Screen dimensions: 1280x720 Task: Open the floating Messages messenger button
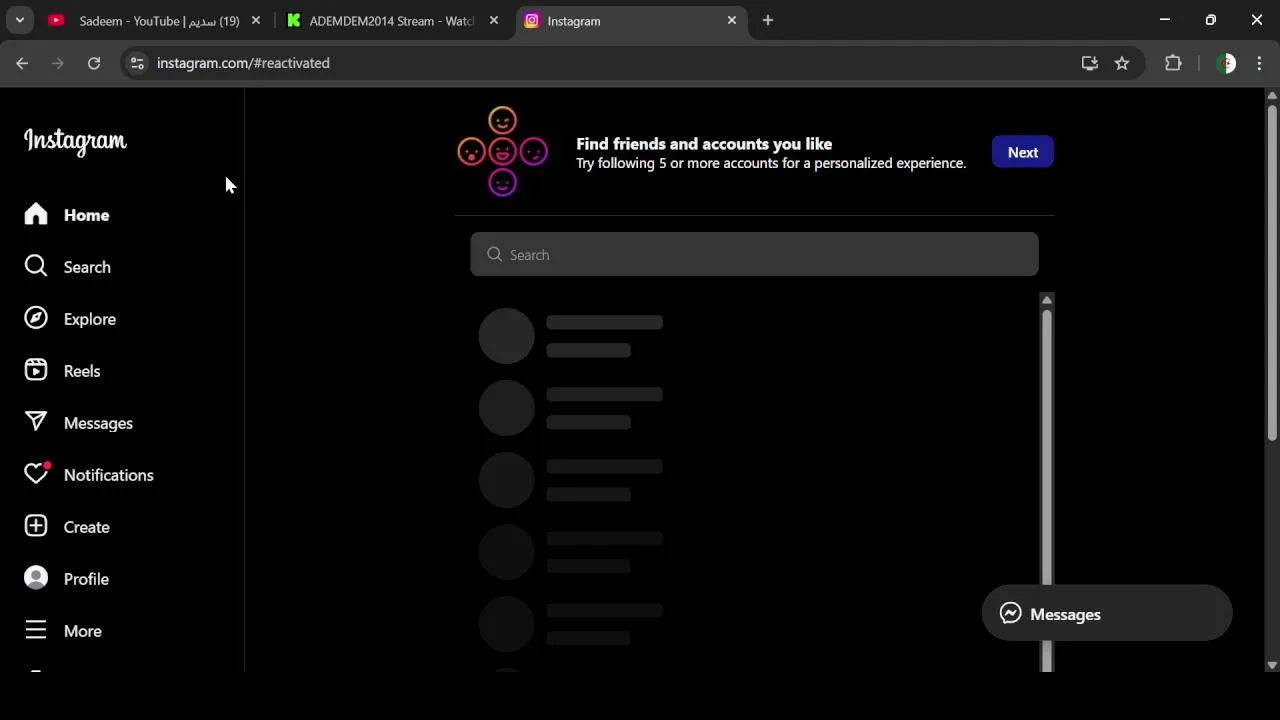pos(1107,614)
